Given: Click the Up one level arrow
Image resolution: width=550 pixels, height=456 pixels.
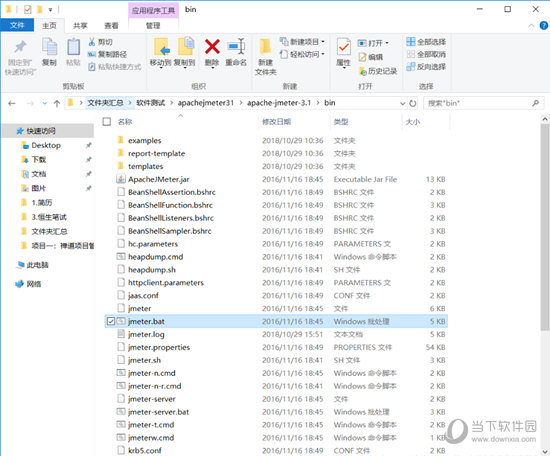Looking at the screenshot, I should pyautogui.click(x=57, y=103).
